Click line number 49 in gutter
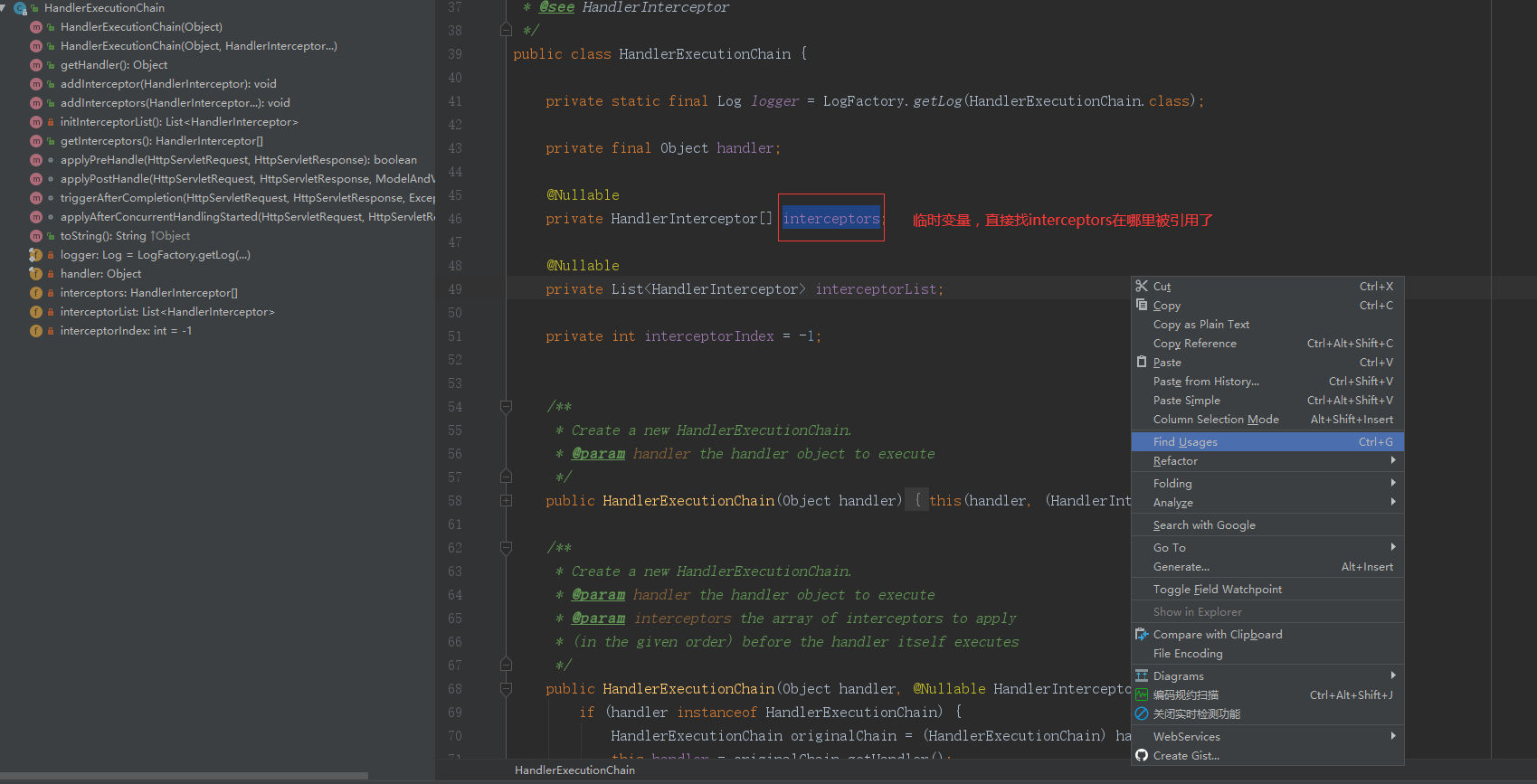 455,289
